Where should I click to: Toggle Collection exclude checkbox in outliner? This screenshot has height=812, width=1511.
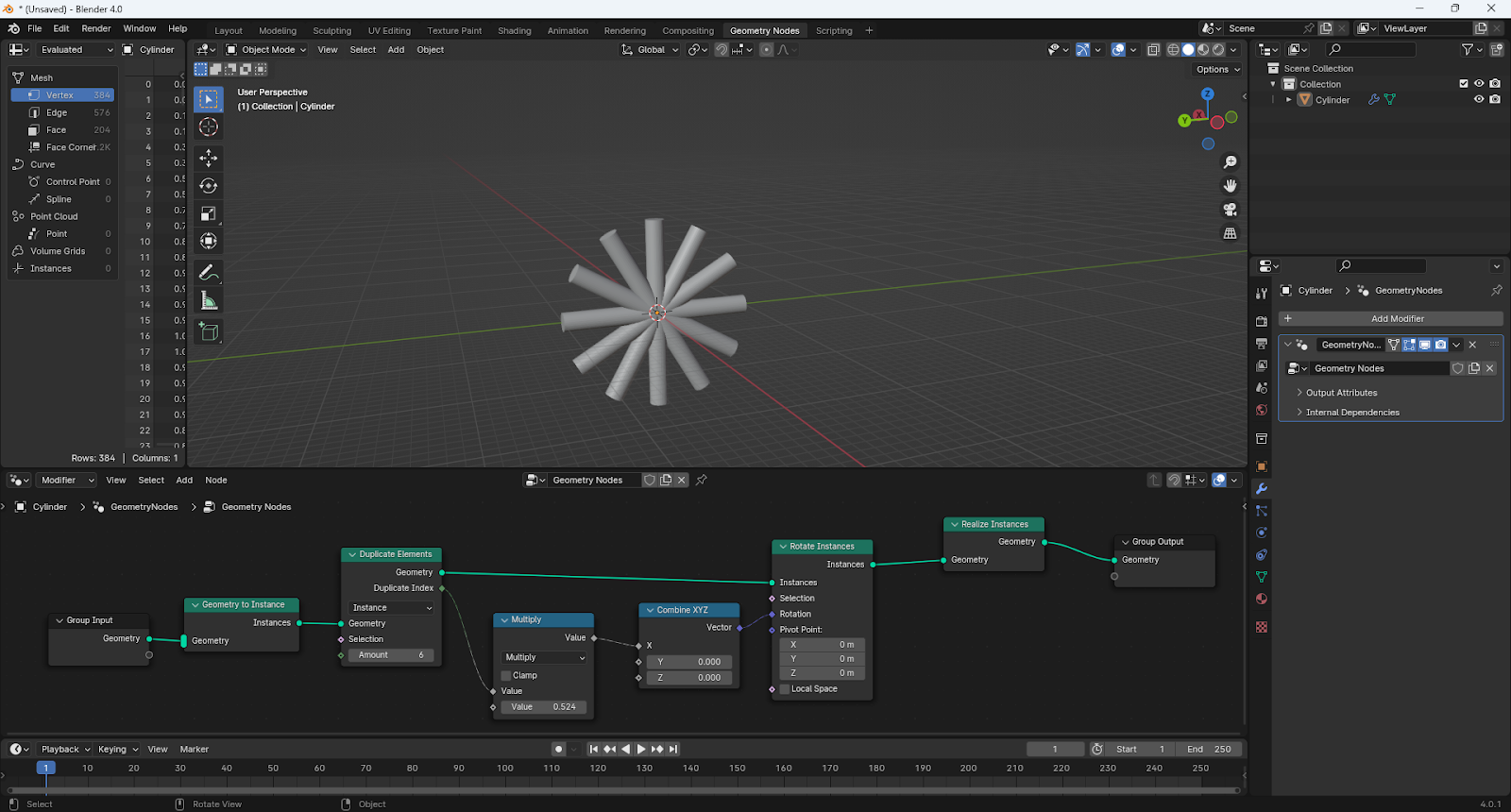(x=1464, y=83)
